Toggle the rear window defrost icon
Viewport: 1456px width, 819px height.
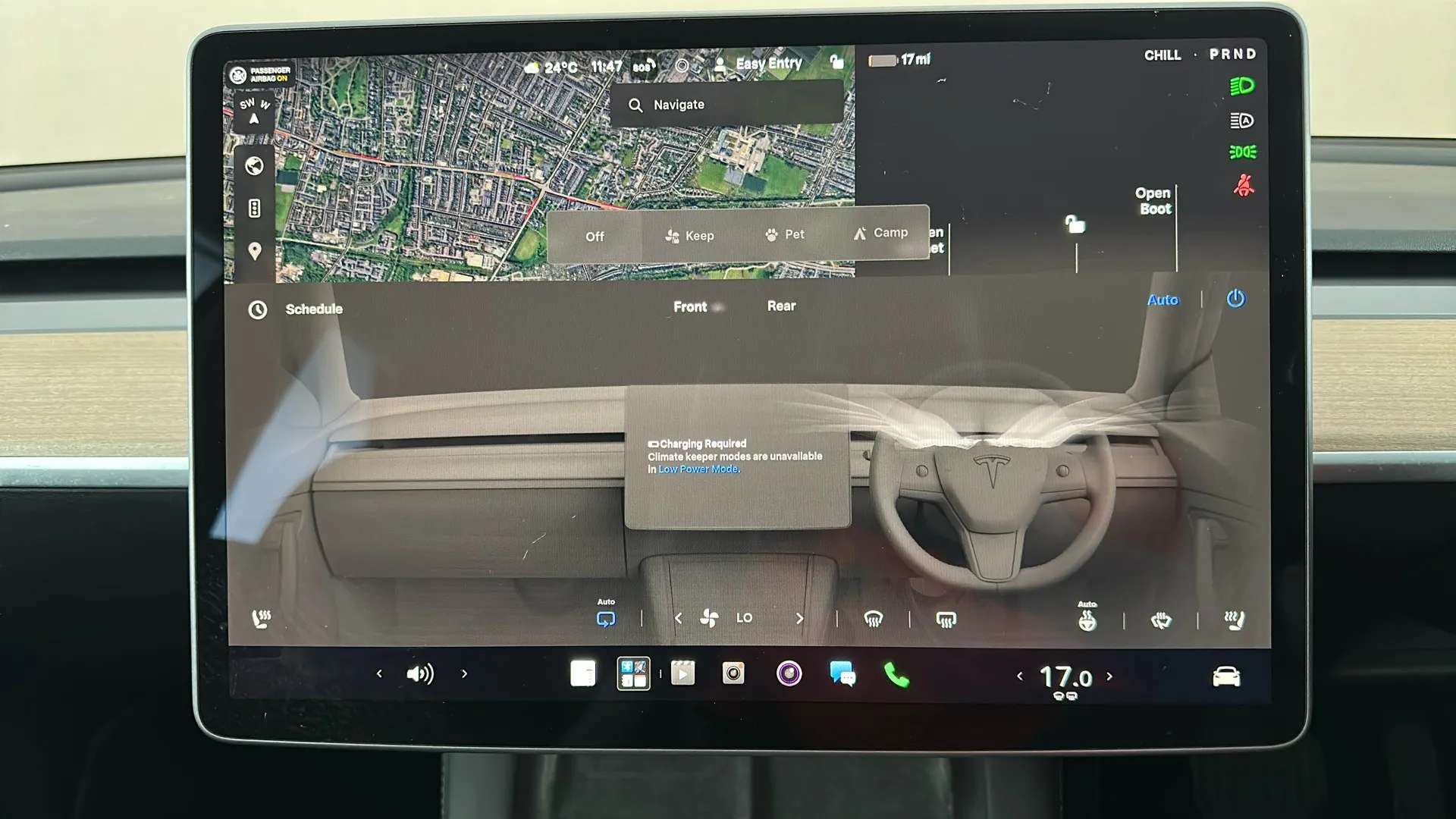pos(946,620)
